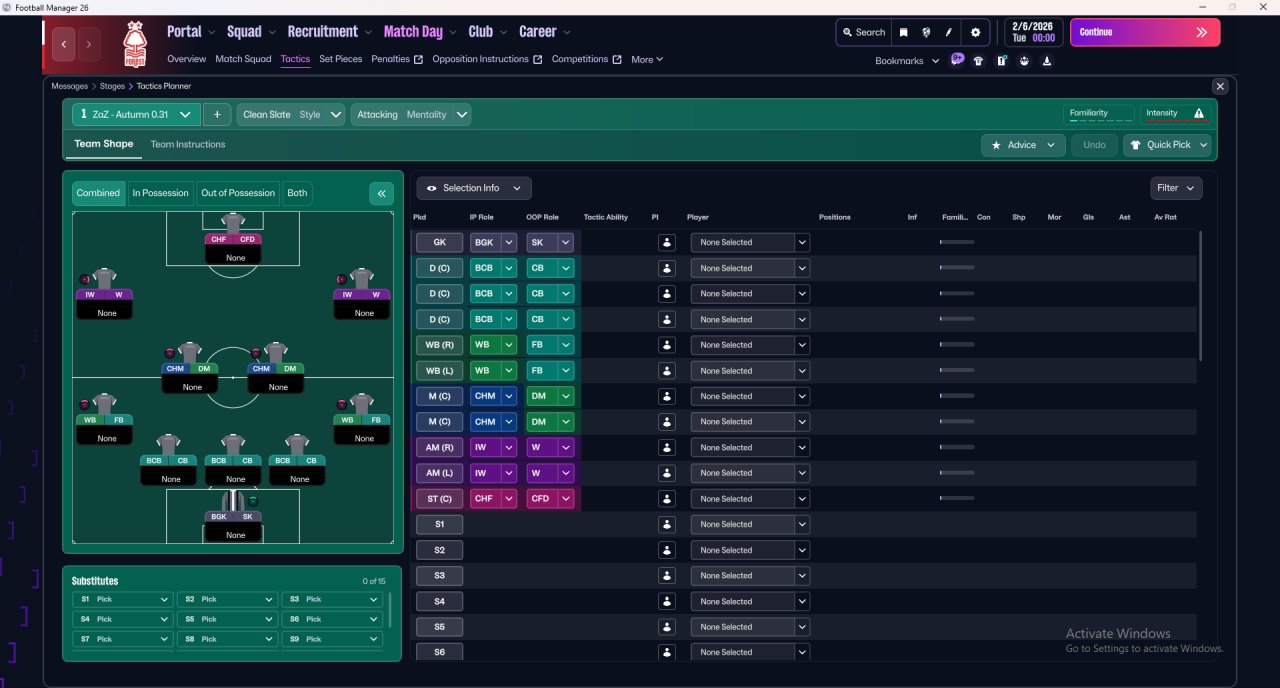
Task: Select the Both pitch view option
Action: [297, 193]
